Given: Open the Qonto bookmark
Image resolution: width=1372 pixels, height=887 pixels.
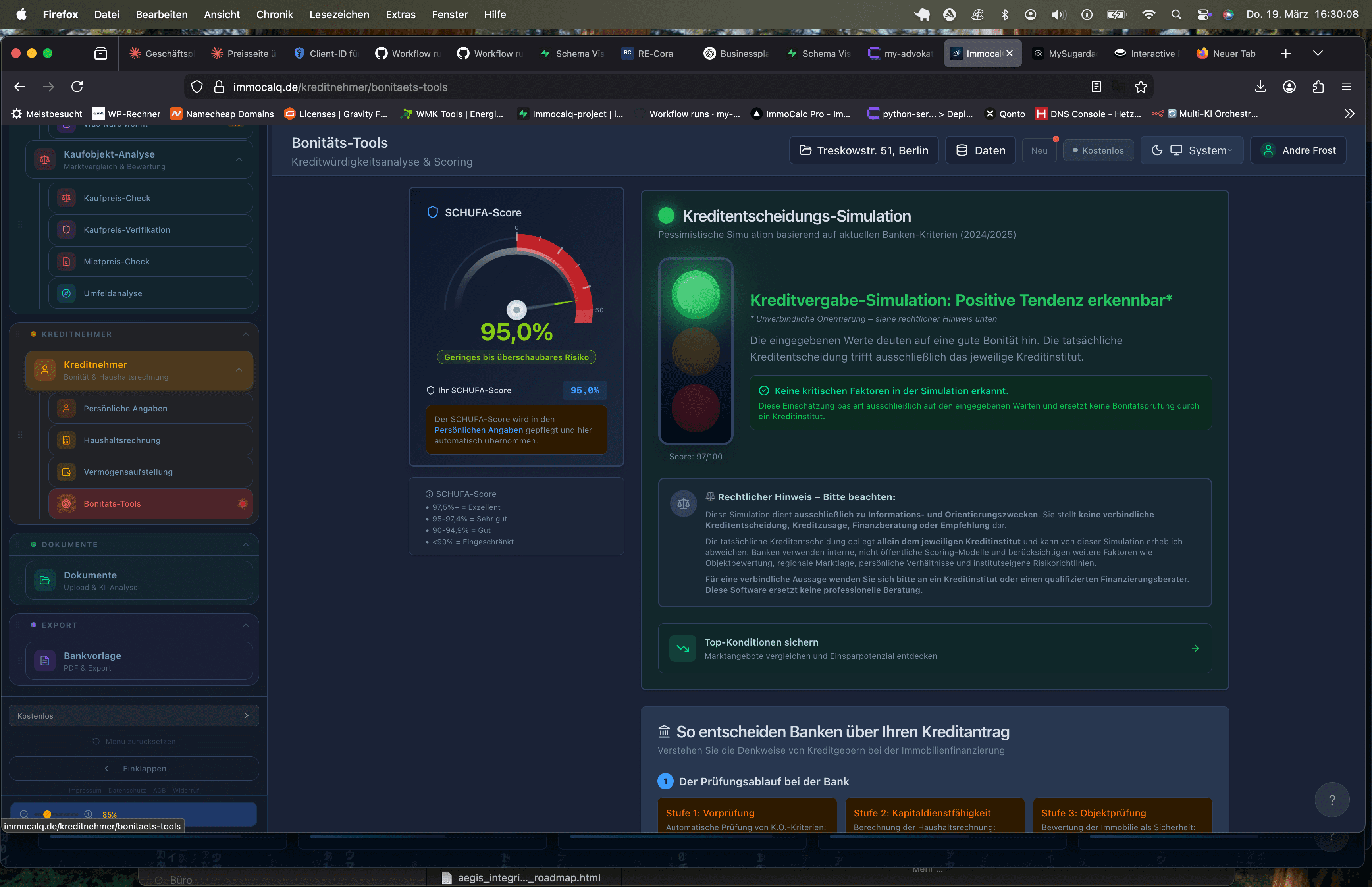Looking at the screenshot, I should click(x=1005, y=114).
